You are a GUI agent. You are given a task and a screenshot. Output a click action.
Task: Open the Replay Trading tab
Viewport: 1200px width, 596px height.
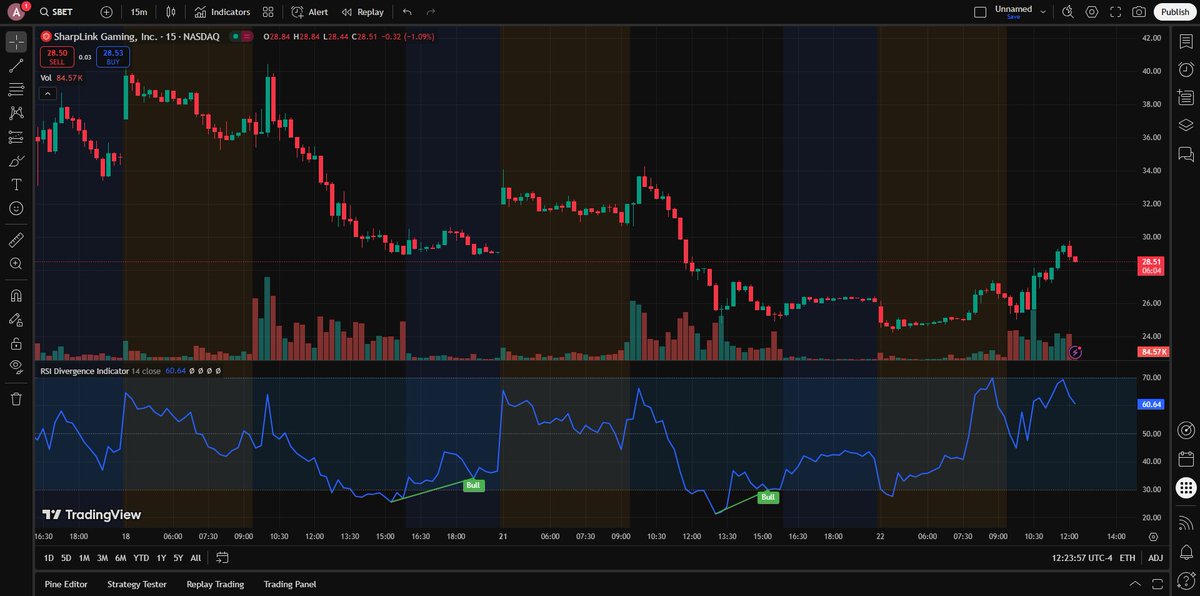215,584
